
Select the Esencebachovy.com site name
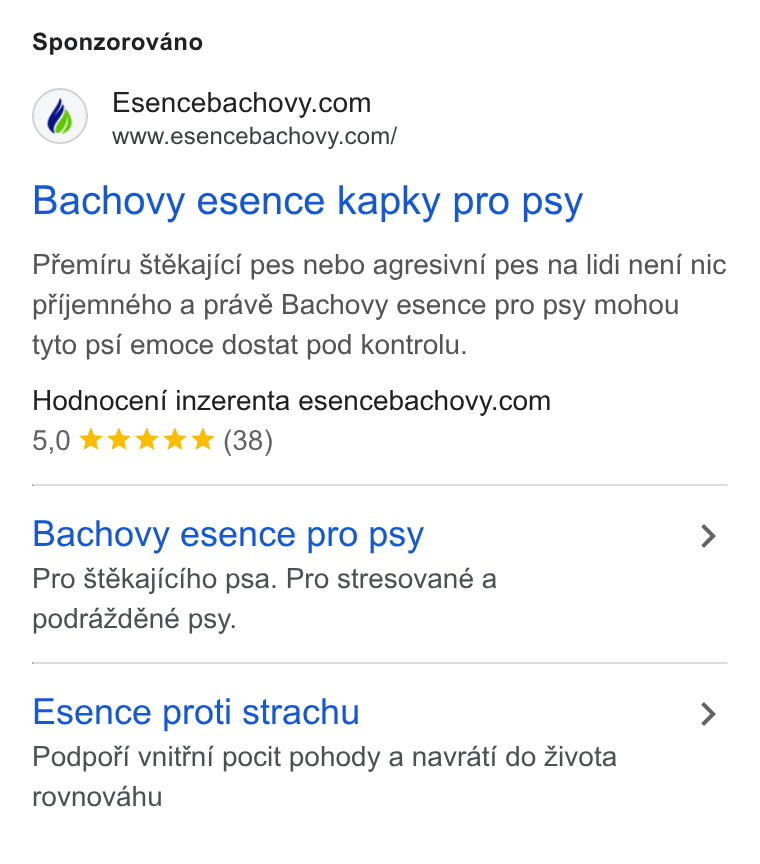point(241,103)
